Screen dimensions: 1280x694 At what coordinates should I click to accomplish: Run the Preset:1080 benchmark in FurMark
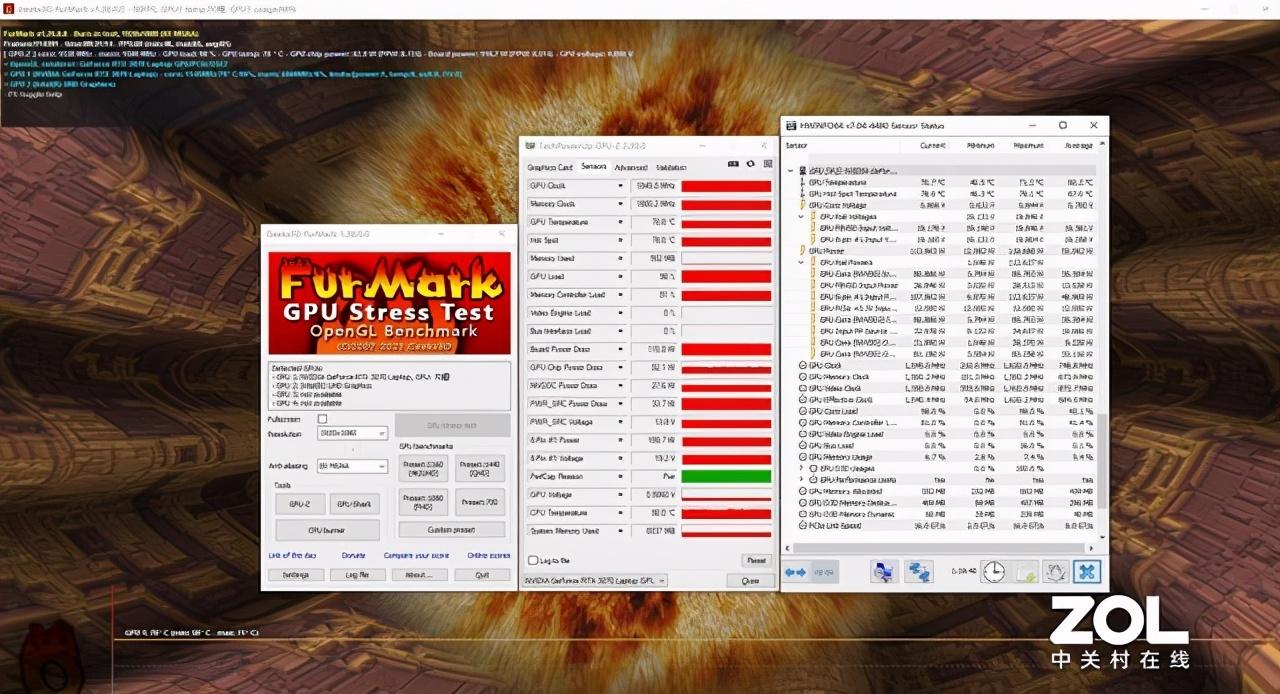click(424, 501)
